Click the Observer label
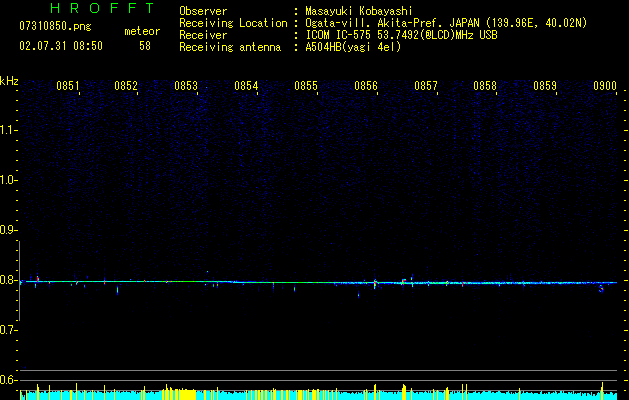This screenshot has height=400, width=629. (x=203, y=11)
